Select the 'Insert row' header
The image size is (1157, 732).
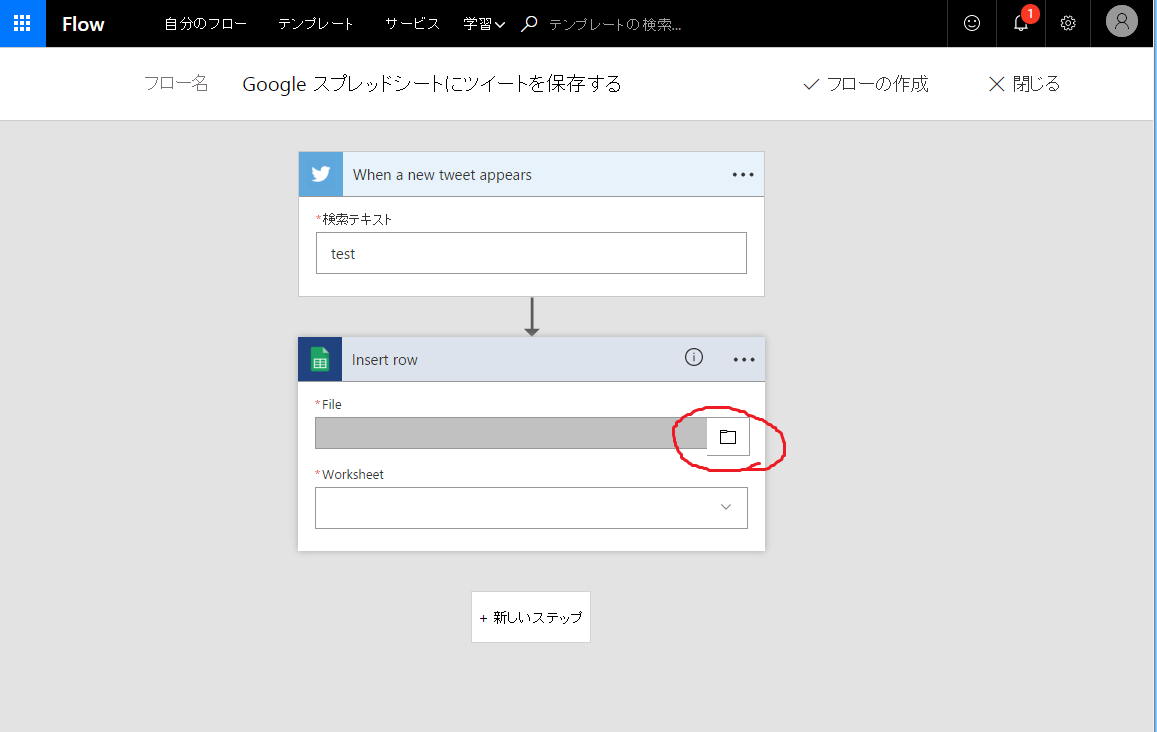click(x=531, y=359)
